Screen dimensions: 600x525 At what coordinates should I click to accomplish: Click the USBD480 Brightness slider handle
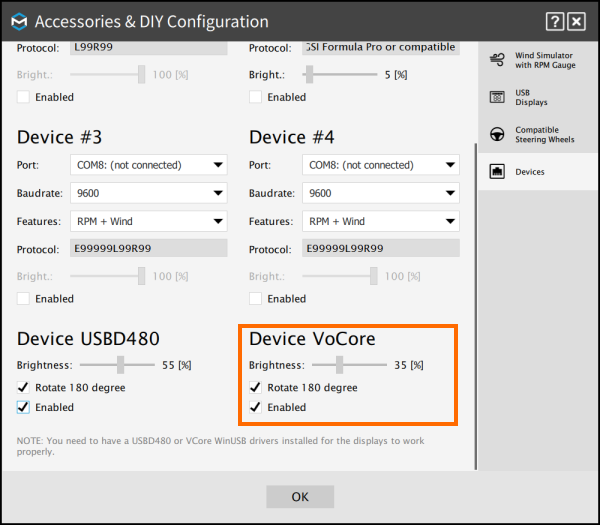coord(121,365)
